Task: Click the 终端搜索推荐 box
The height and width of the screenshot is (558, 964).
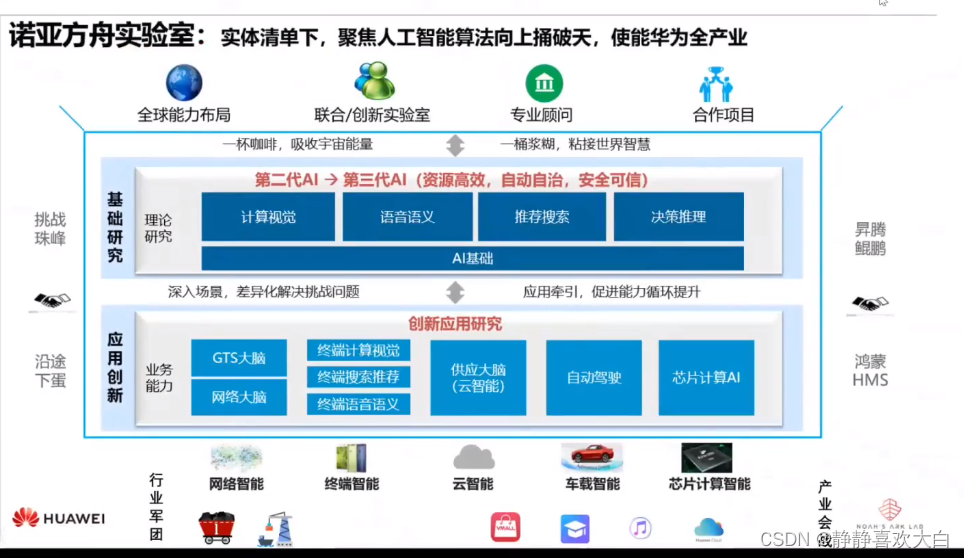Action: click(358, 377)
